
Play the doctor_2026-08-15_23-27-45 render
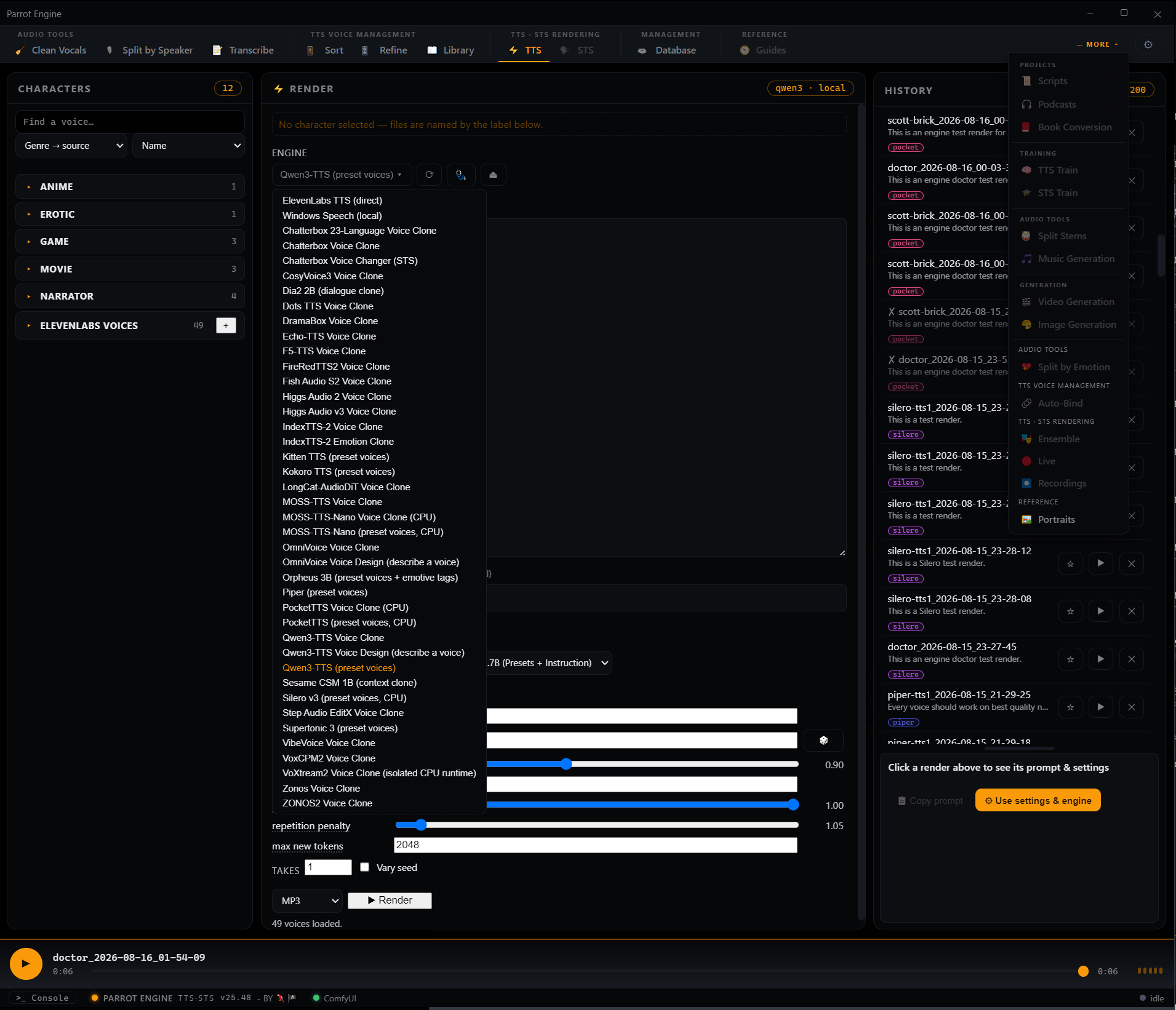1100,659
